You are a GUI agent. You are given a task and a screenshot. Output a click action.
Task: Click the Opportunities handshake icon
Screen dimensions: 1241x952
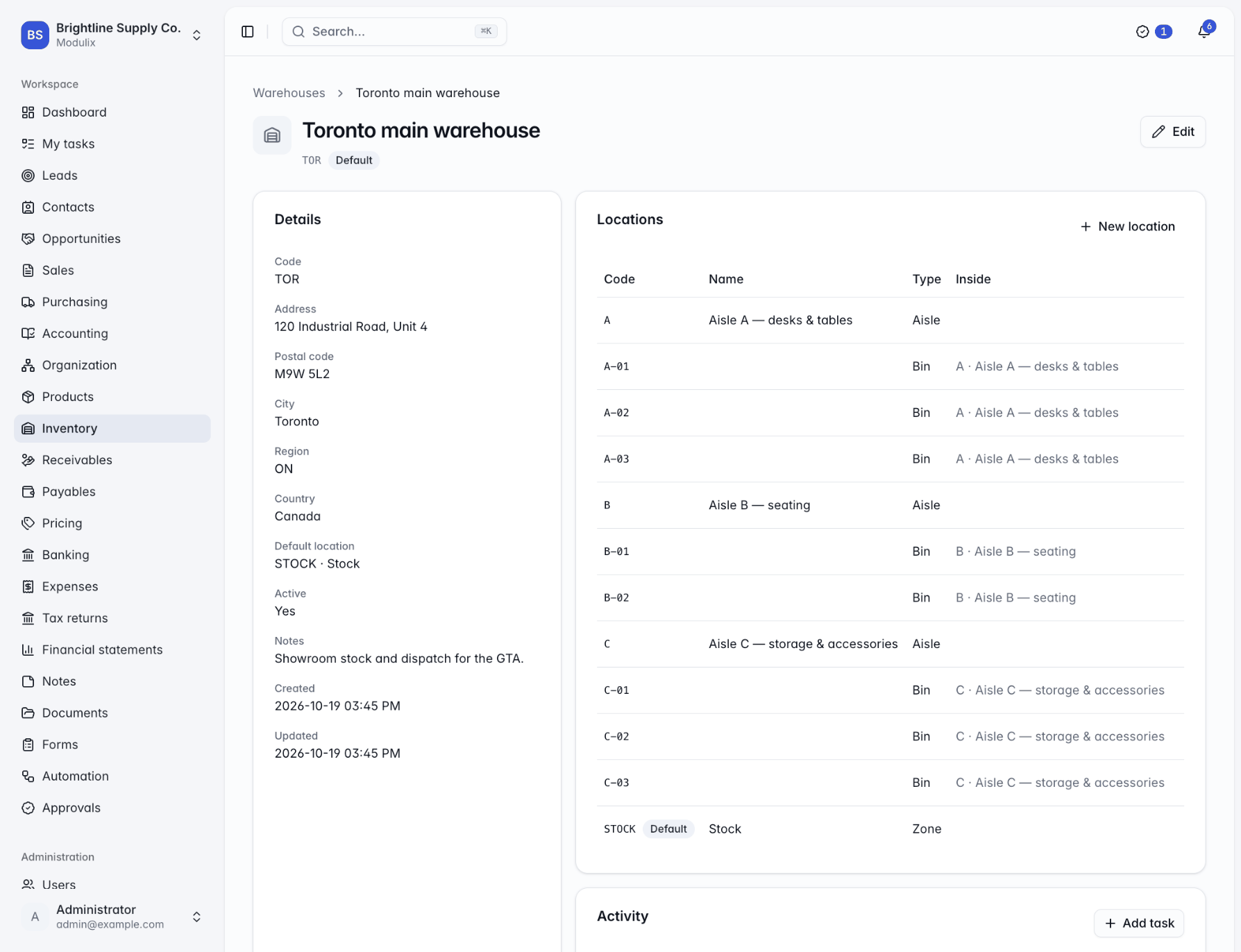28,239
